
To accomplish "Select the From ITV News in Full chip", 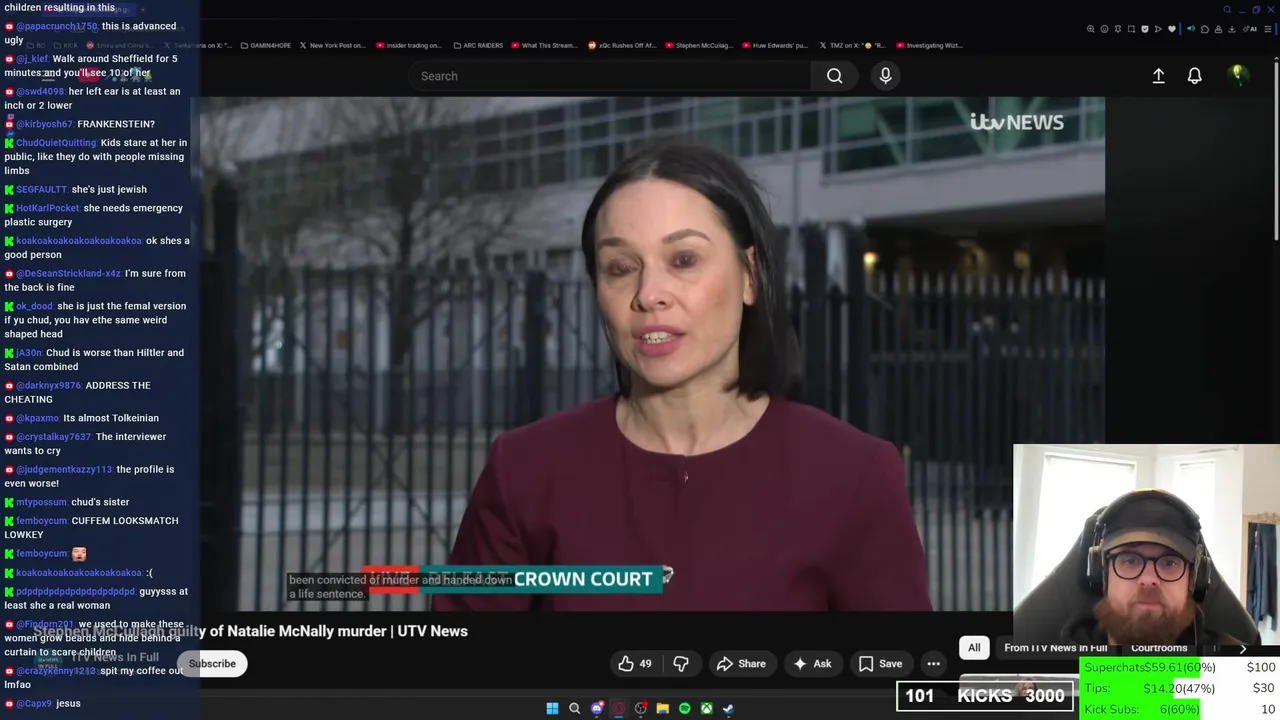I will point(1055,648).
